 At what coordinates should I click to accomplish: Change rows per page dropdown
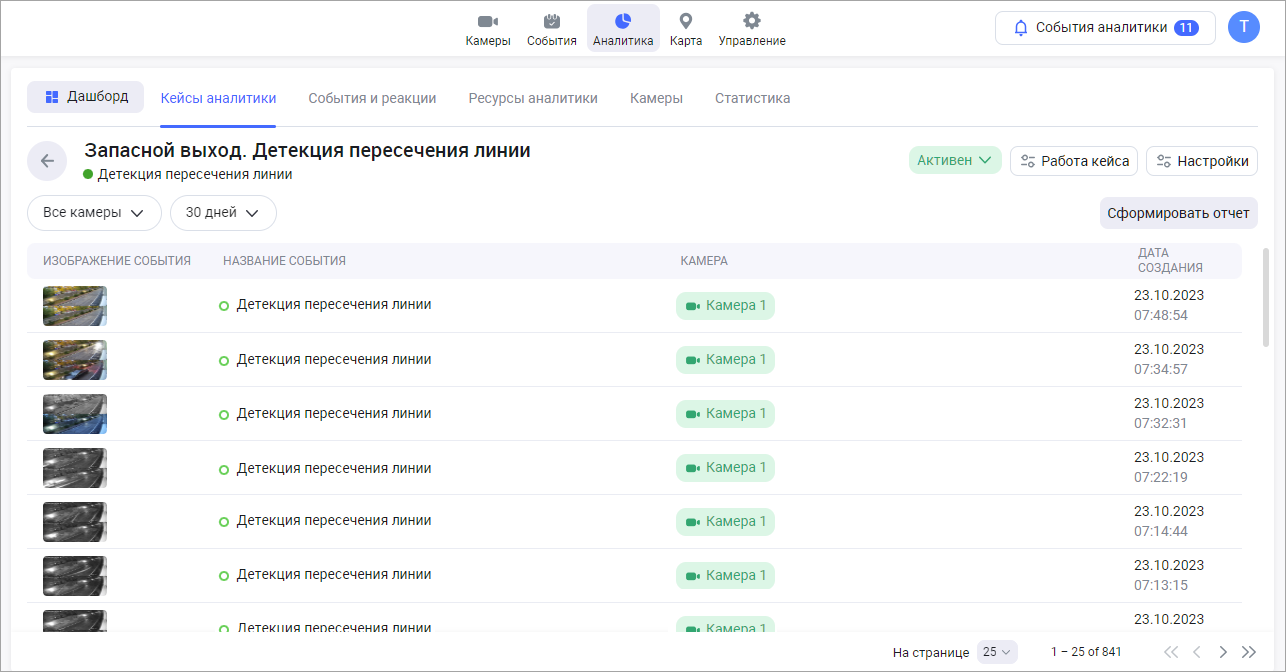point(997,652)
